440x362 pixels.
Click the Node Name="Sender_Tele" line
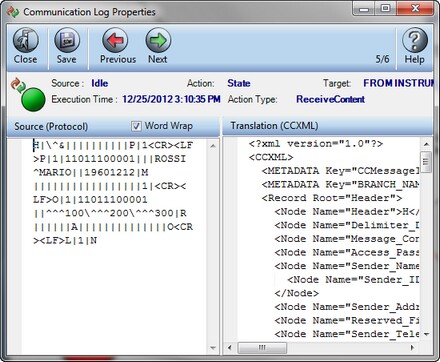[347, 334]
